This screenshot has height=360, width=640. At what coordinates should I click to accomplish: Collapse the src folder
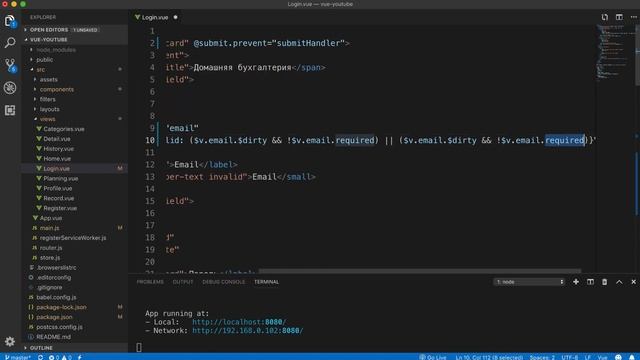click(31, 69)
